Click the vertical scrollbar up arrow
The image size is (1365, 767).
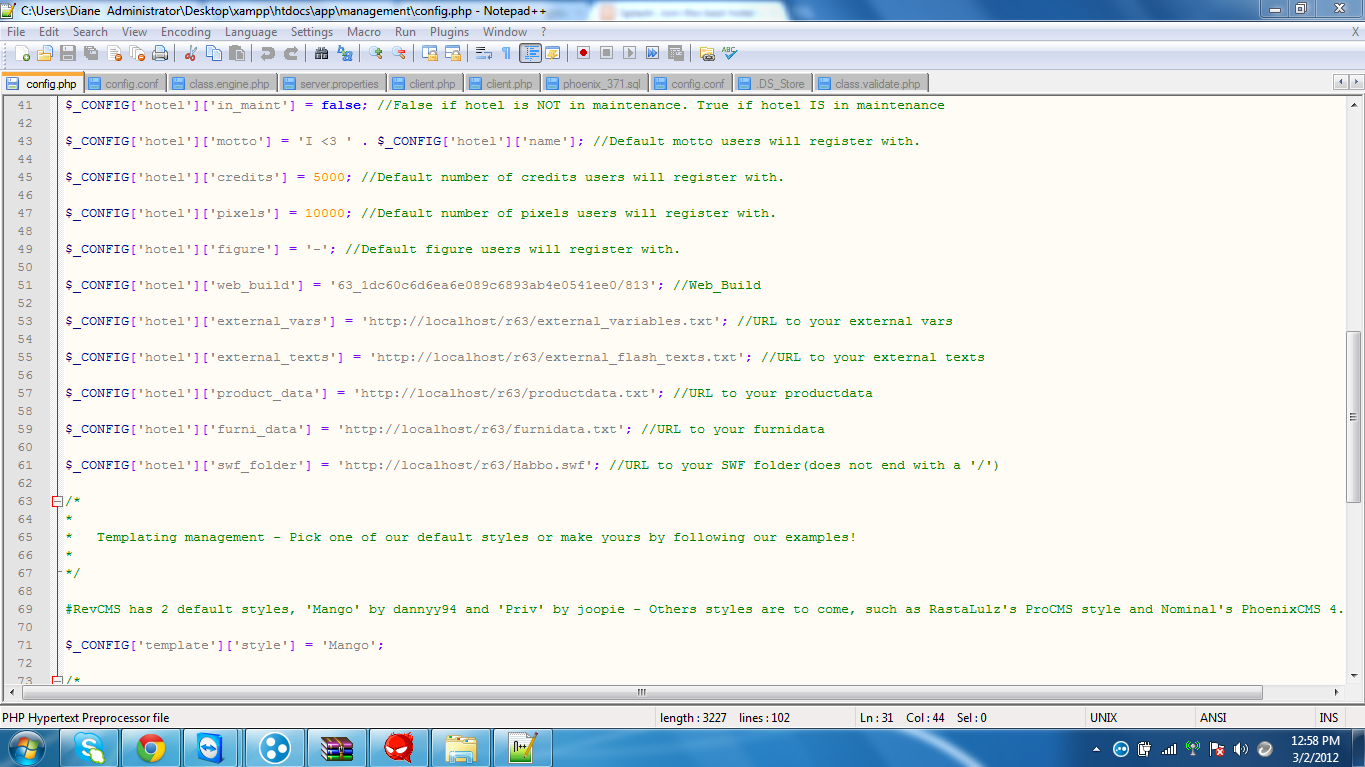pos(1354,106)
